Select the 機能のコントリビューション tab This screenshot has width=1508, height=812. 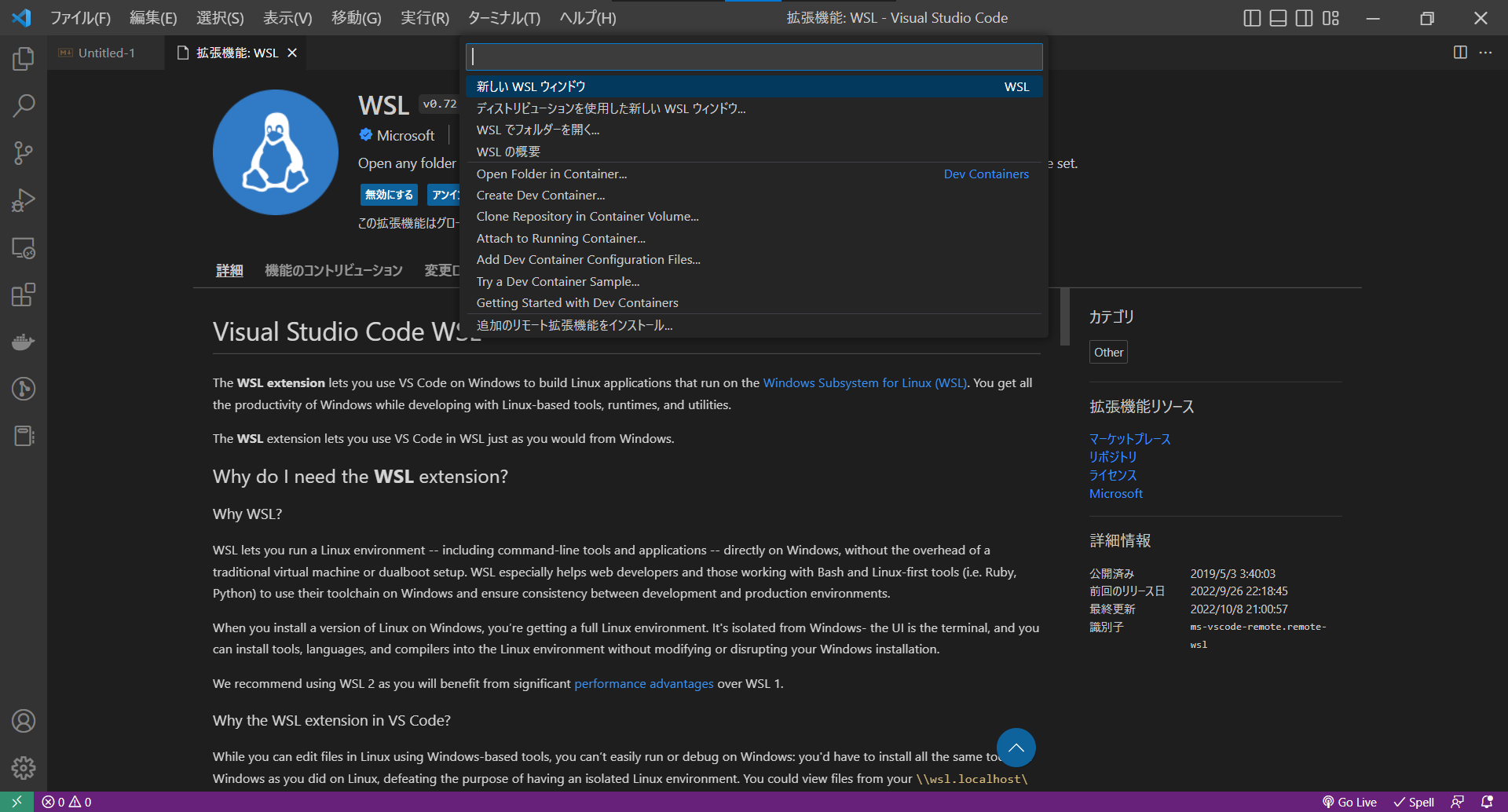pyautogui.click(x=334, y=270)
